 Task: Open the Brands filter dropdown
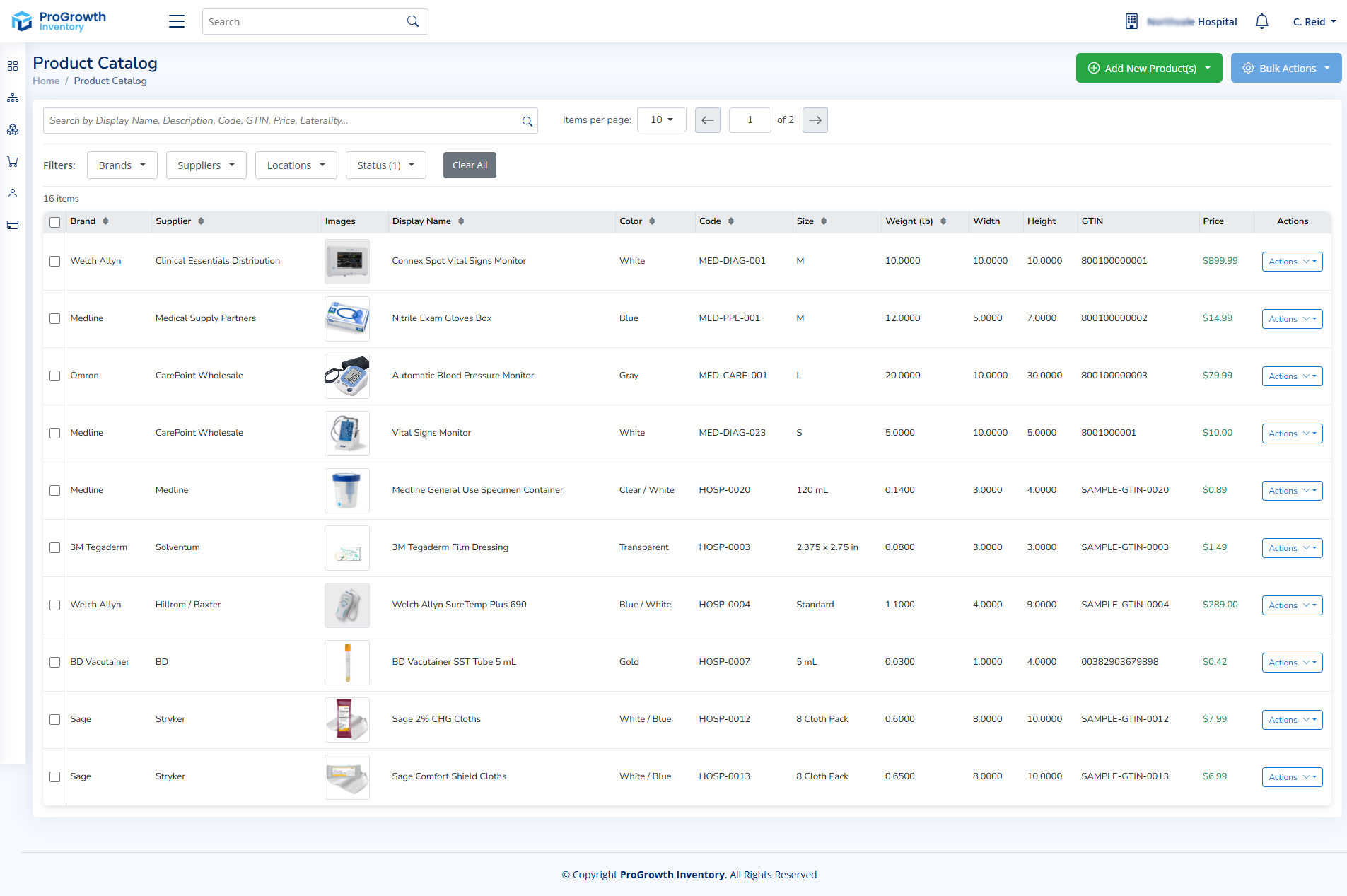point(122,165)
